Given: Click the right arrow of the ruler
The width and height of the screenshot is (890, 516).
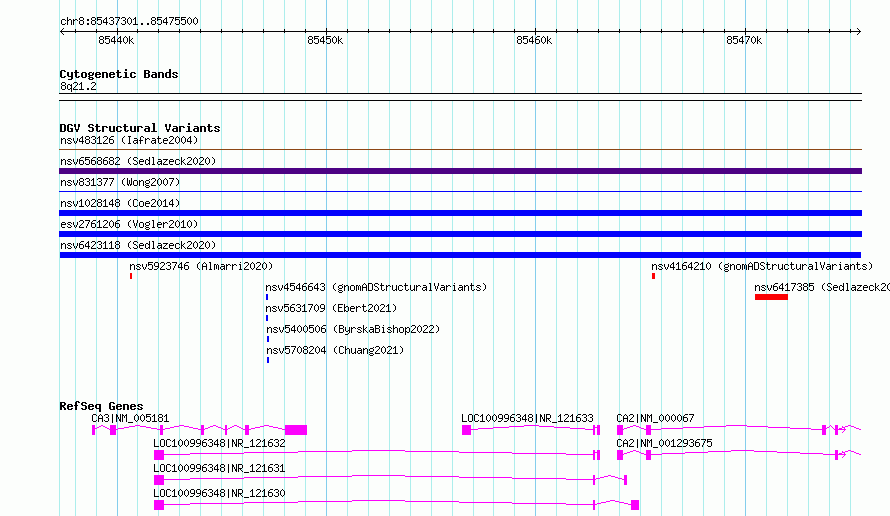Looking at the screenshot, I should pos(858,31).
